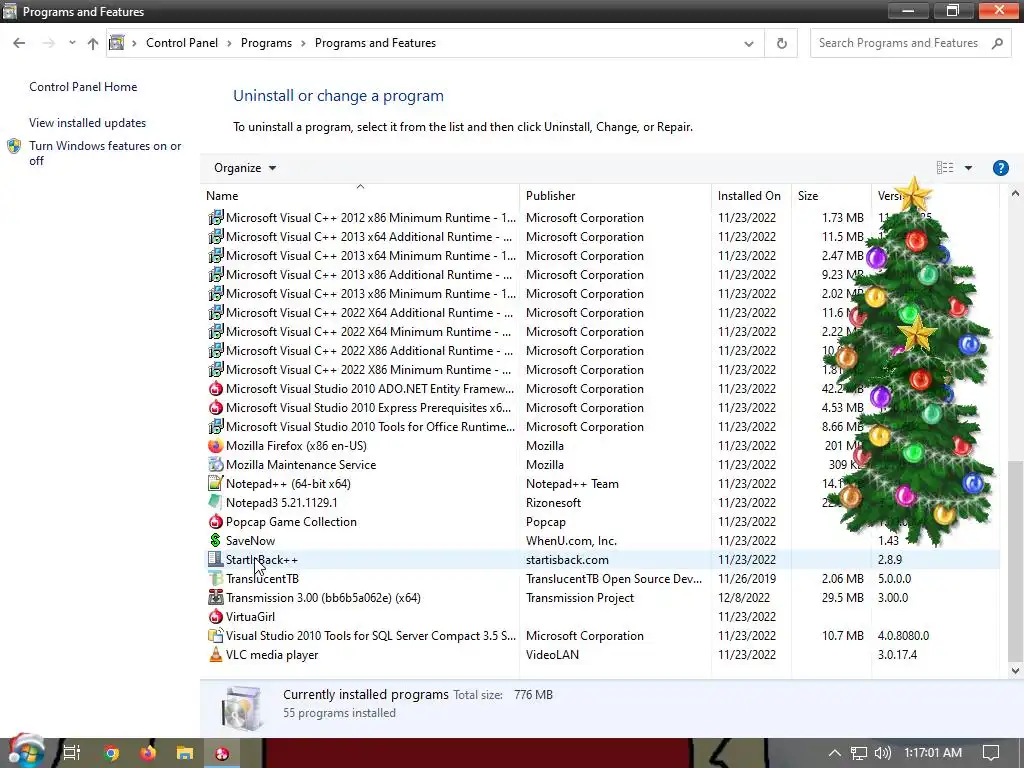Image resolution: width=1024 pixels, height=768 pixels.
Task: Go back with the back arrow
Action: click(19, 43)
